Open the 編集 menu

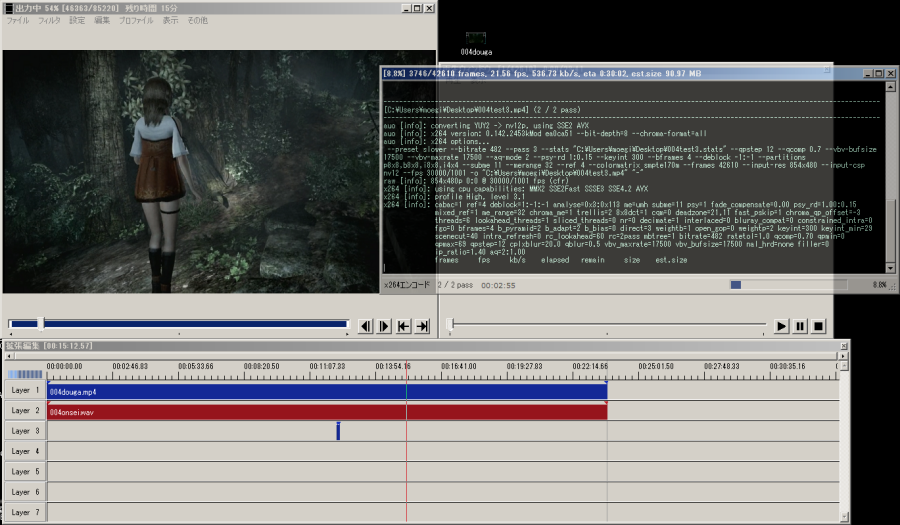click(x=102, y=20)
